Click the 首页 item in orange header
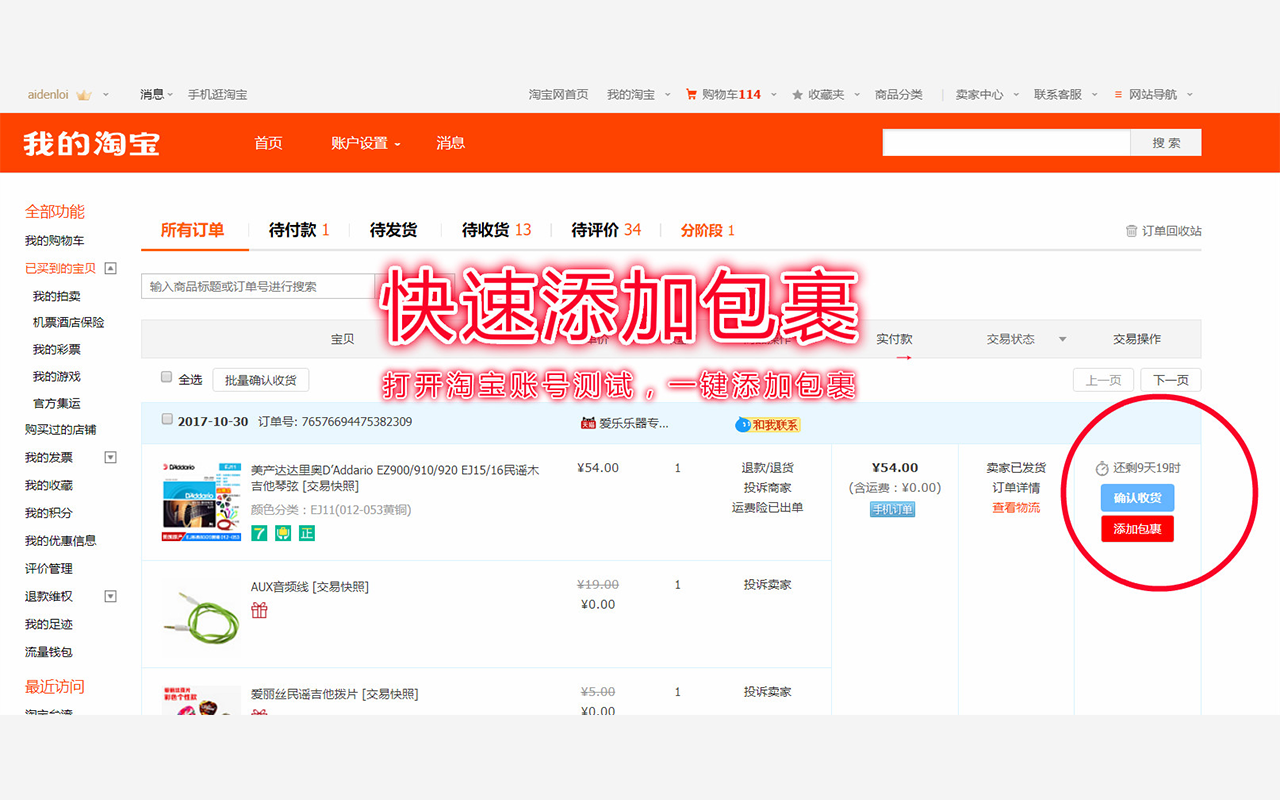Screen dimensions: 1280x800 coord(268,143)
